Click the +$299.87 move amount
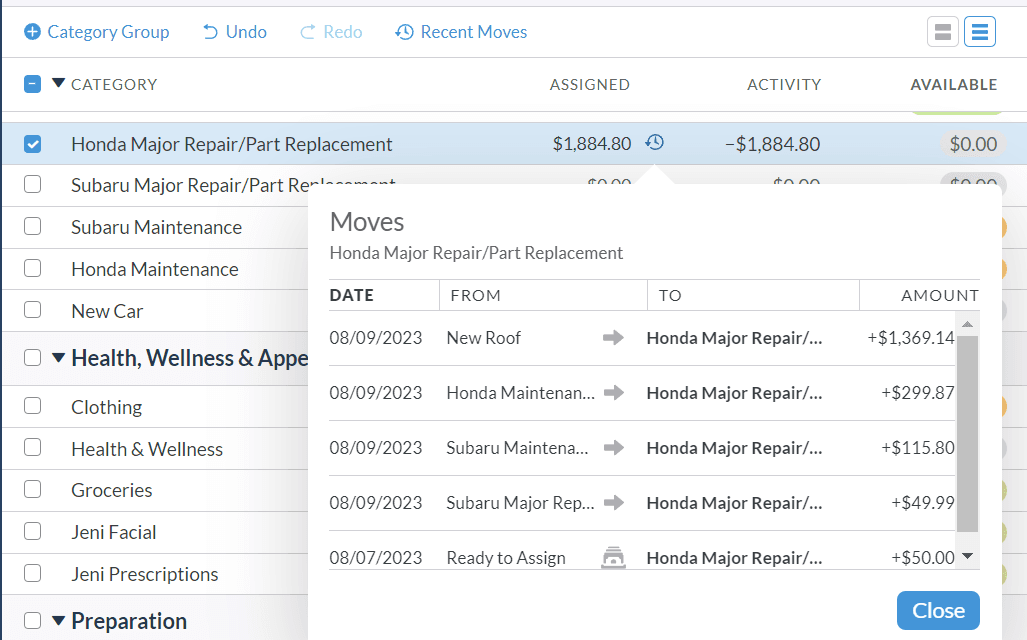 click(x=918, y=393)
